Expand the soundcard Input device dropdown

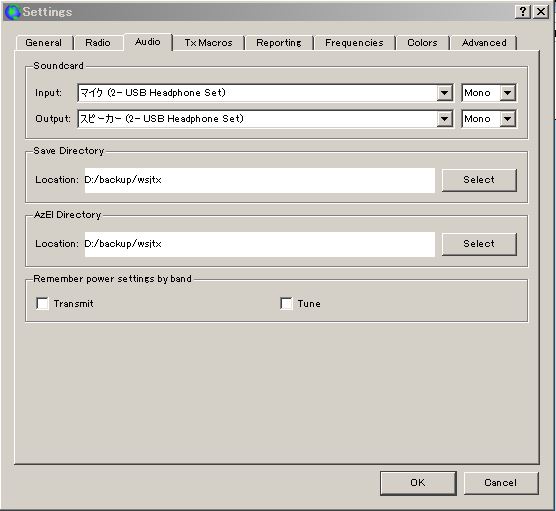[x=444, y=93]
